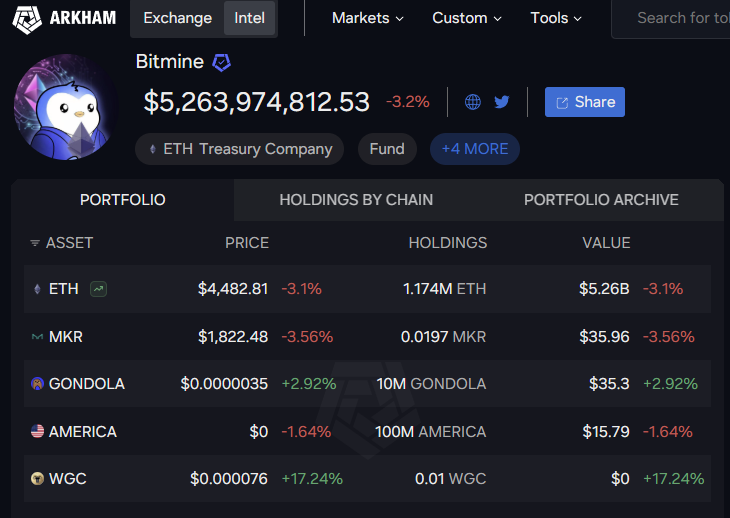The image size is (730, 518).
Task: Expand the Markets dropdown menu
Action: (x=367, y=18)
